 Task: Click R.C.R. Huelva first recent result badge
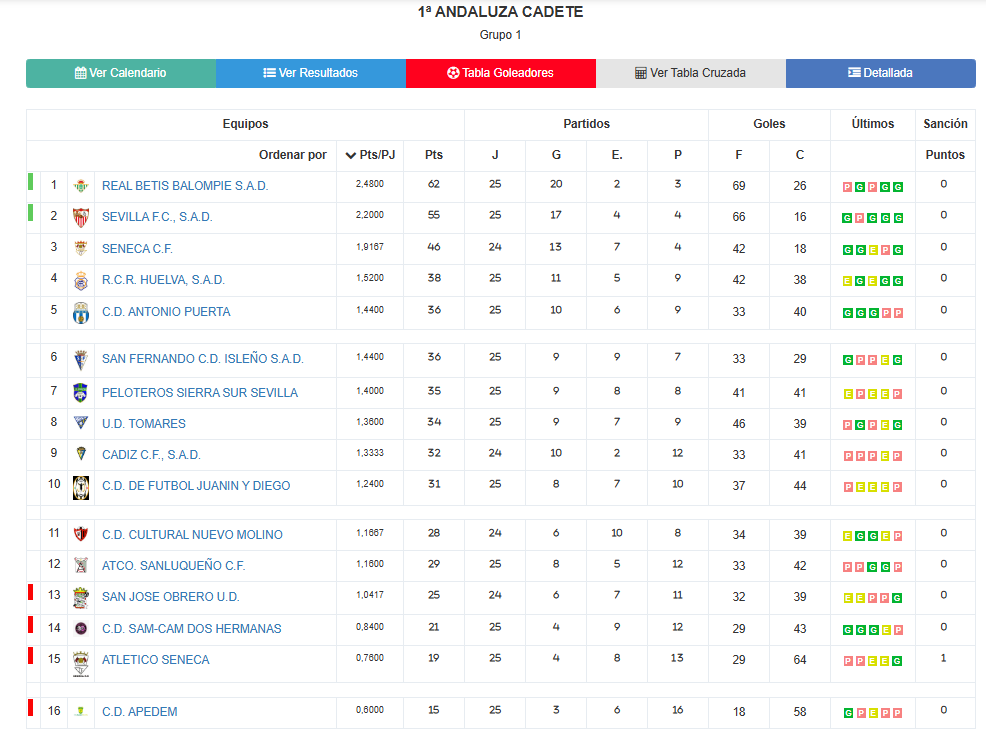point(848,281)
